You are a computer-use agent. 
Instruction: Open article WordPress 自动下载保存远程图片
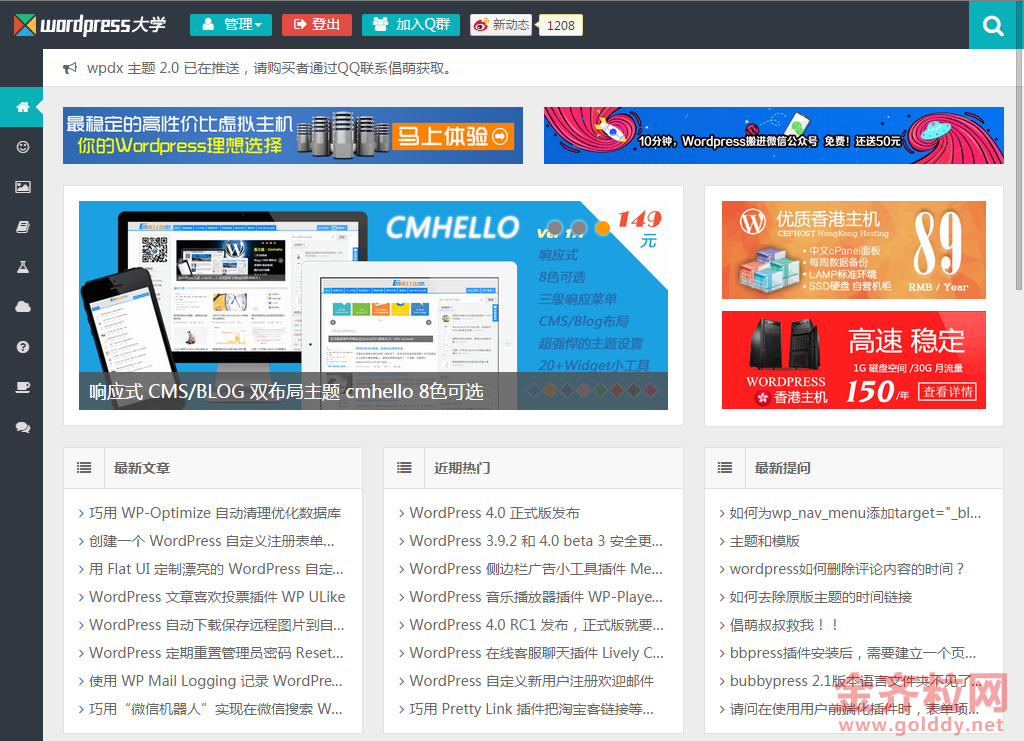[217, 625]
